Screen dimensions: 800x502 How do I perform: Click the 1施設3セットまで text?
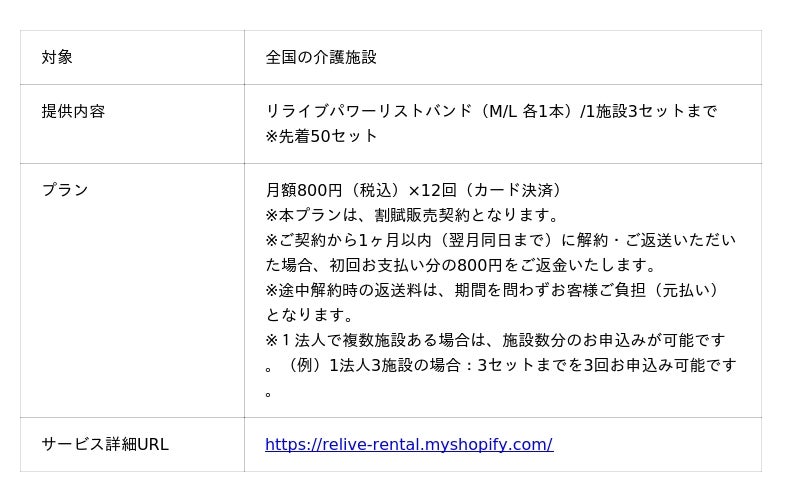point(654,111)
